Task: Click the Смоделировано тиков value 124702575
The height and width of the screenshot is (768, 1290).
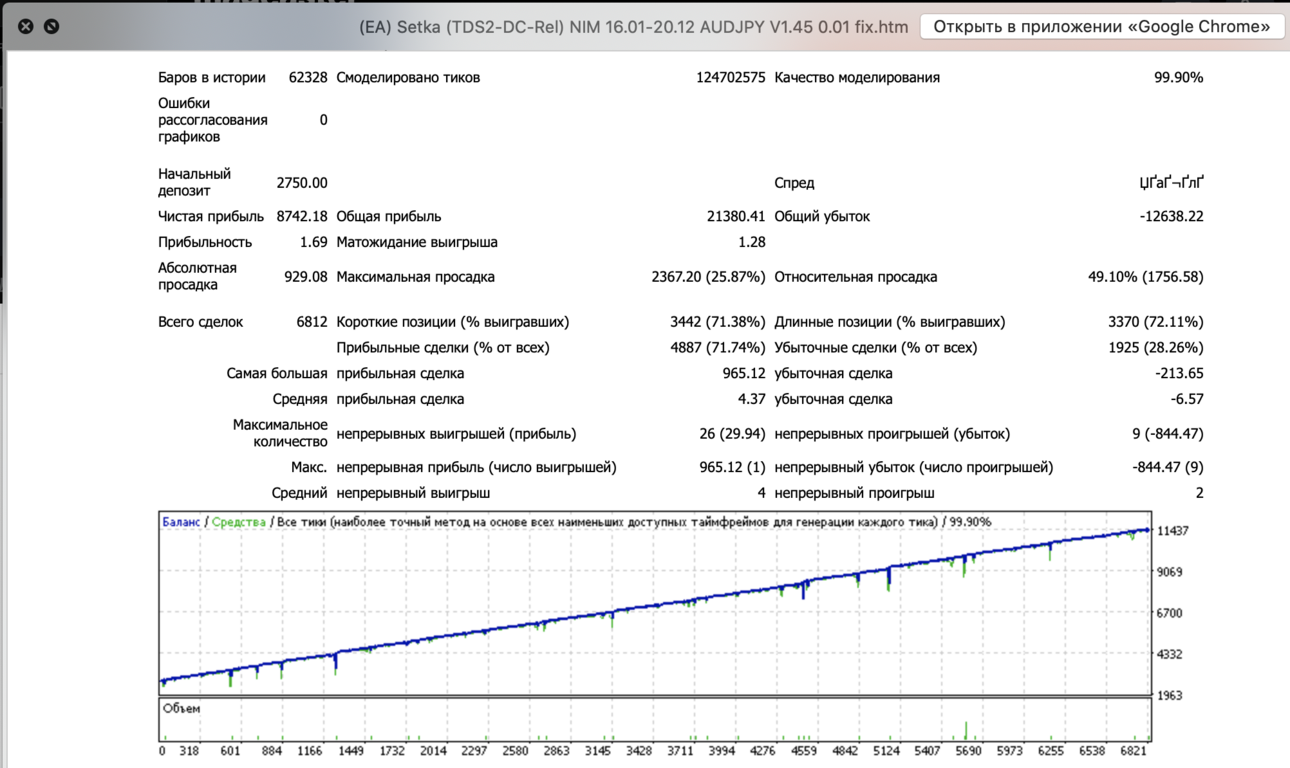Action: tap(730, 77)
